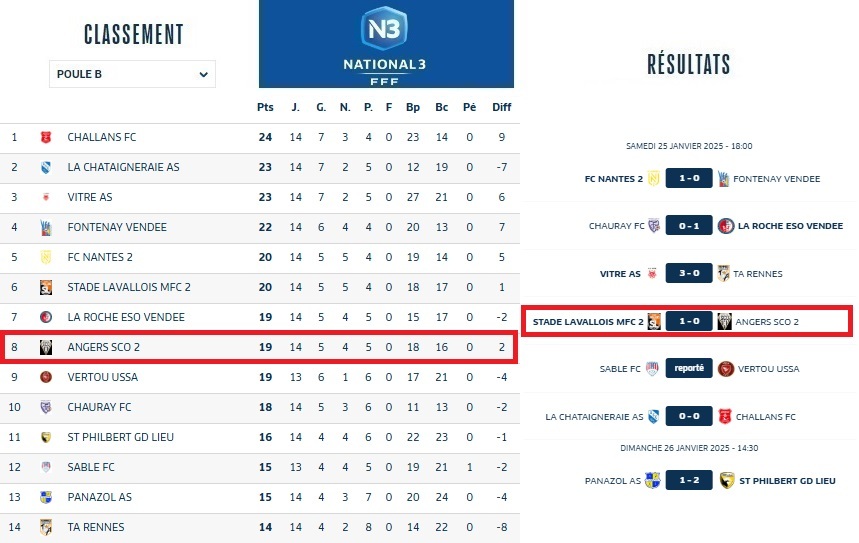Viewport: 859px width, 543px height.
Task: Click the Stade Lavallois MFC 2 standings crest
Action: coord(45,287)
